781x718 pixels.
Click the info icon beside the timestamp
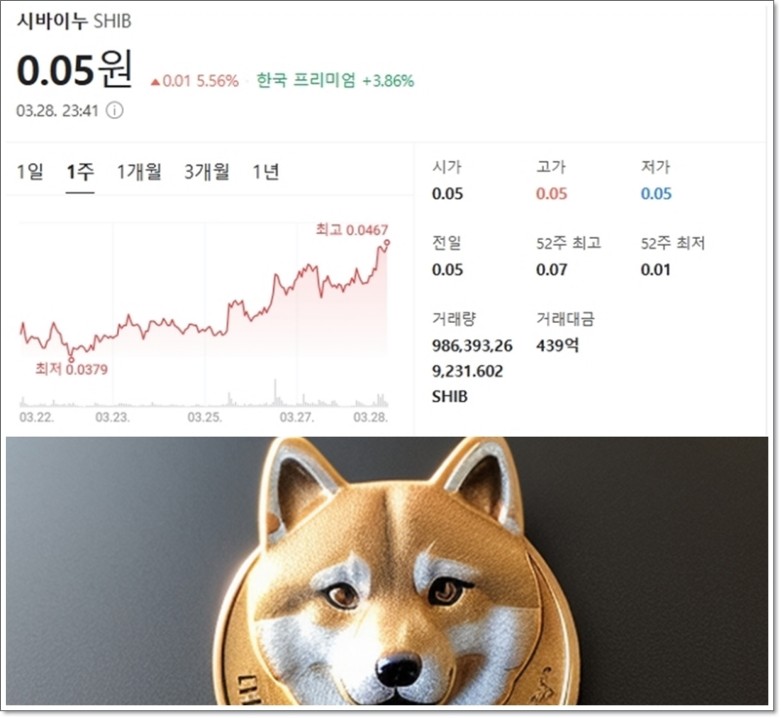pyautogui.click(x=115, y=111)
